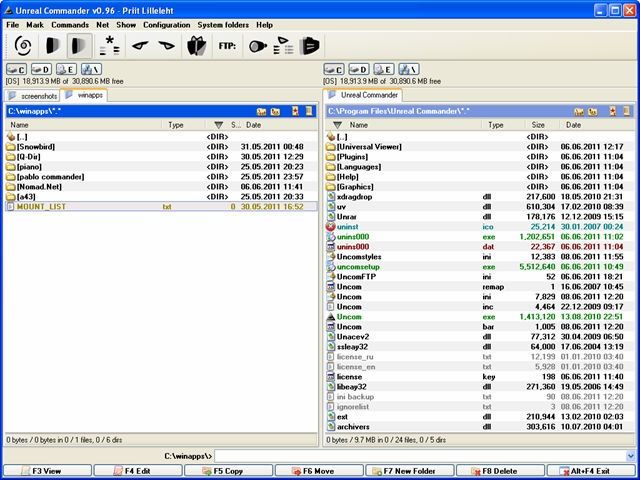Open history icon in right path bar
The image size is (640, 480).
tap(627, 111)
